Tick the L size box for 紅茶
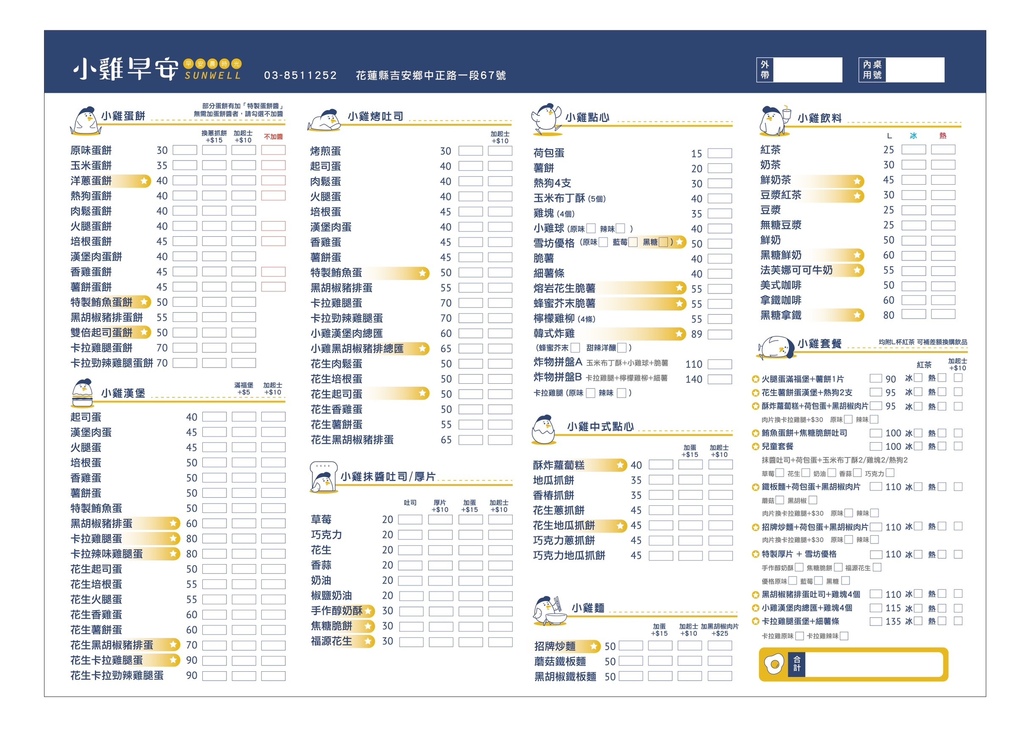The width and height of the screenshot is (1024, 734). 914,150
